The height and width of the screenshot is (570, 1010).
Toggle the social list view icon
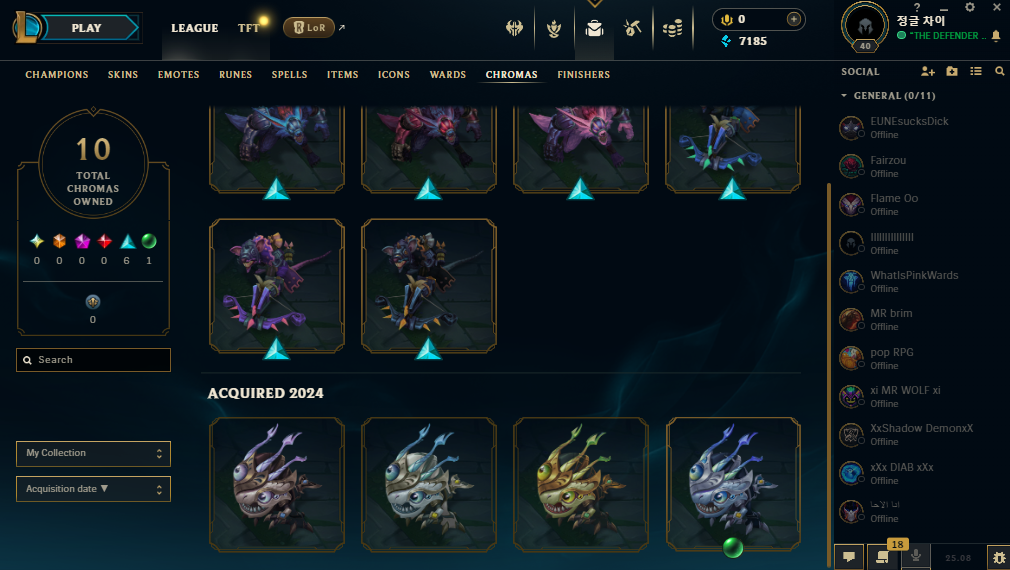point(976,71)
